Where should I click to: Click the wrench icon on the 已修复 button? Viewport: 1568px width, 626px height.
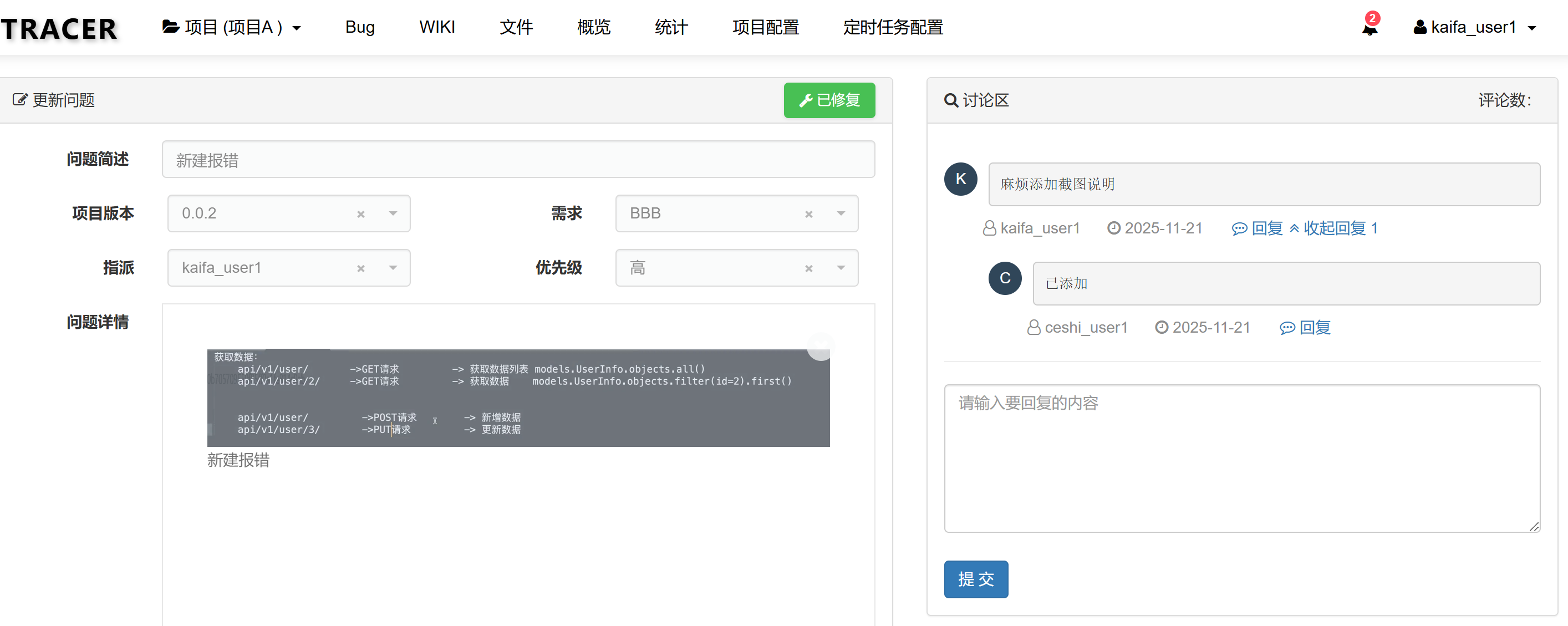(x=805, y=100)
